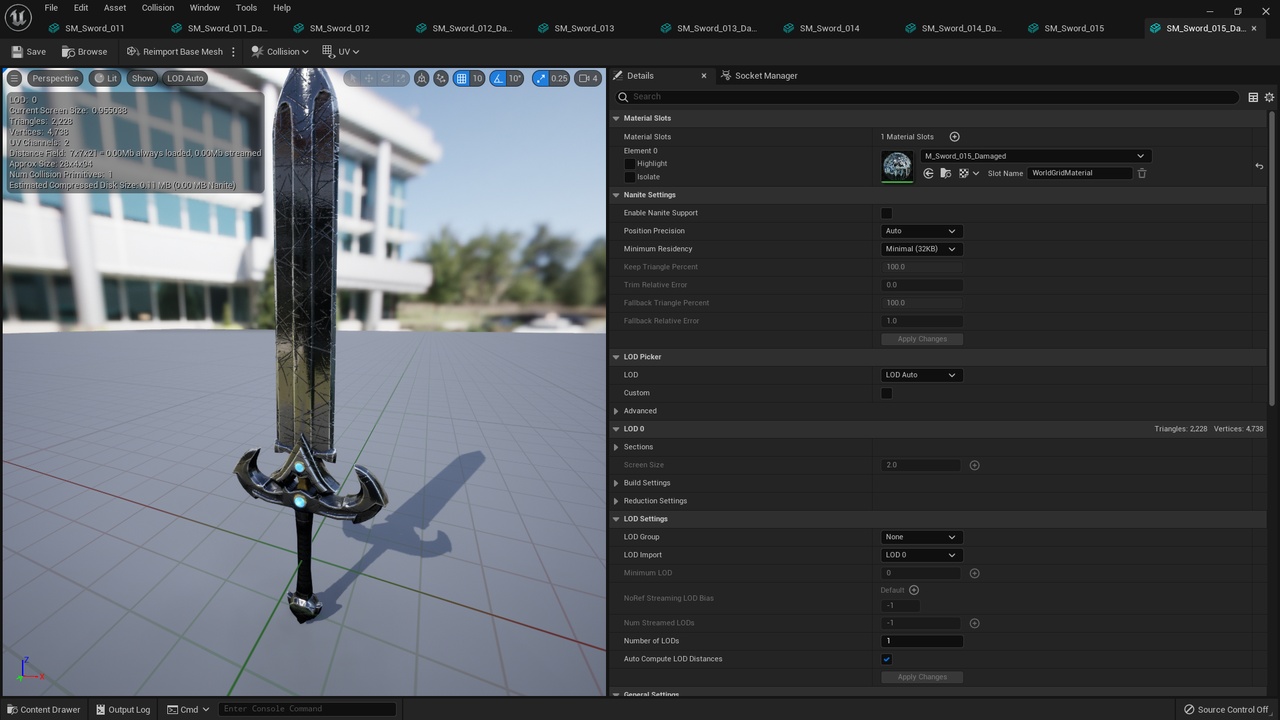This screenshot has width=1280, height=720.
Task: Disable Auto Compute LOD Distances
Action: (886, 659)
